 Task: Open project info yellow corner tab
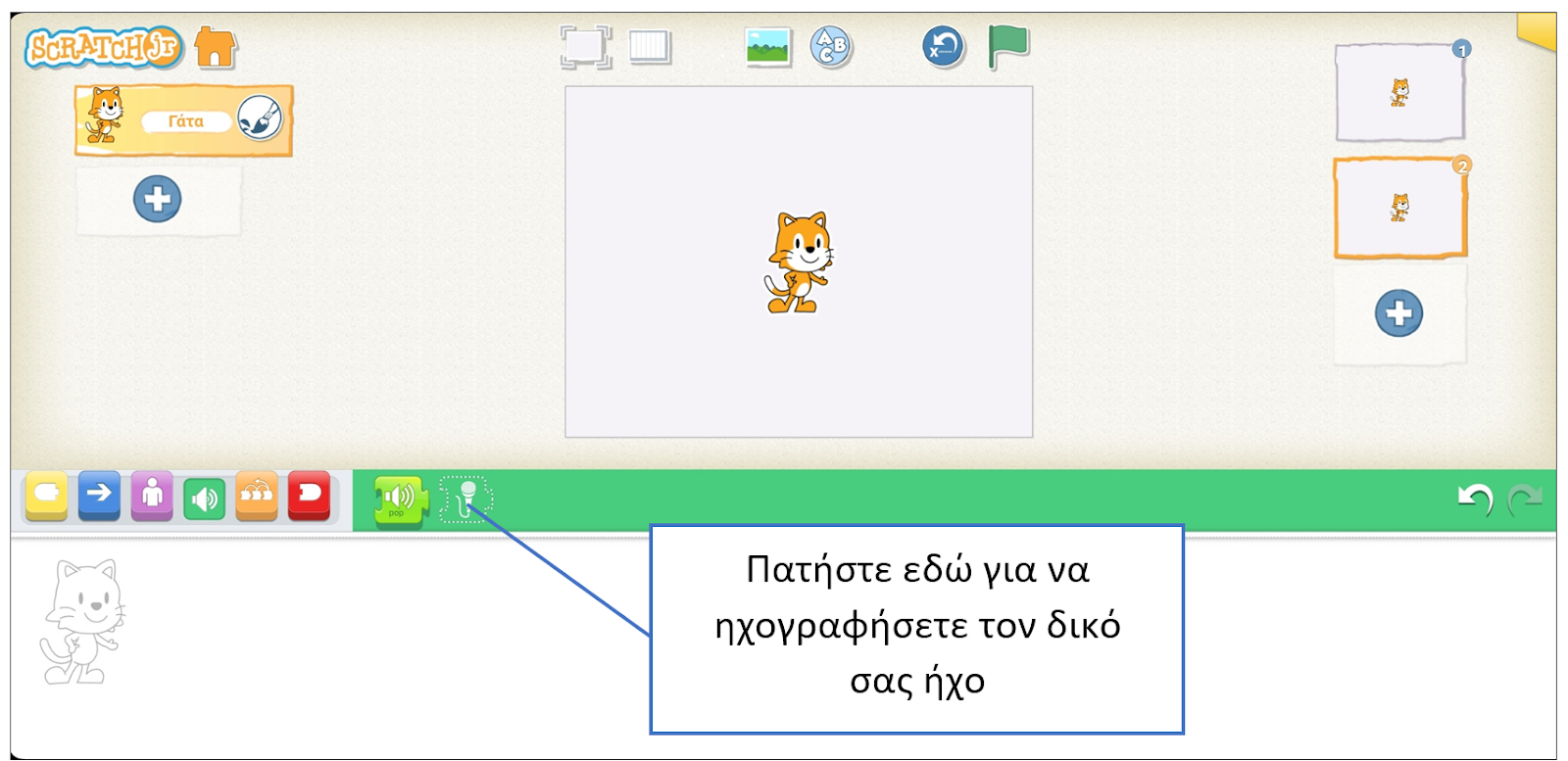(1537, 31)
